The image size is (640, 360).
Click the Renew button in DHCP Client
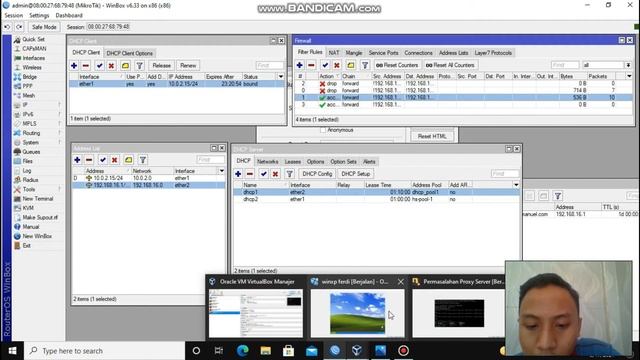188,65
